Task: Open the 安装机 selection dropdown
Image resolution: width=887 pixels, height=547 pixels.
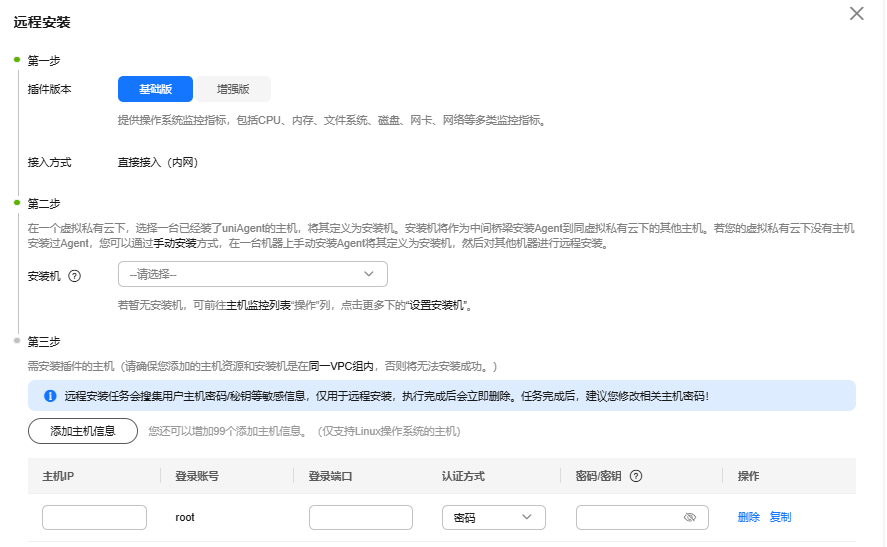Action: (253, 274)
